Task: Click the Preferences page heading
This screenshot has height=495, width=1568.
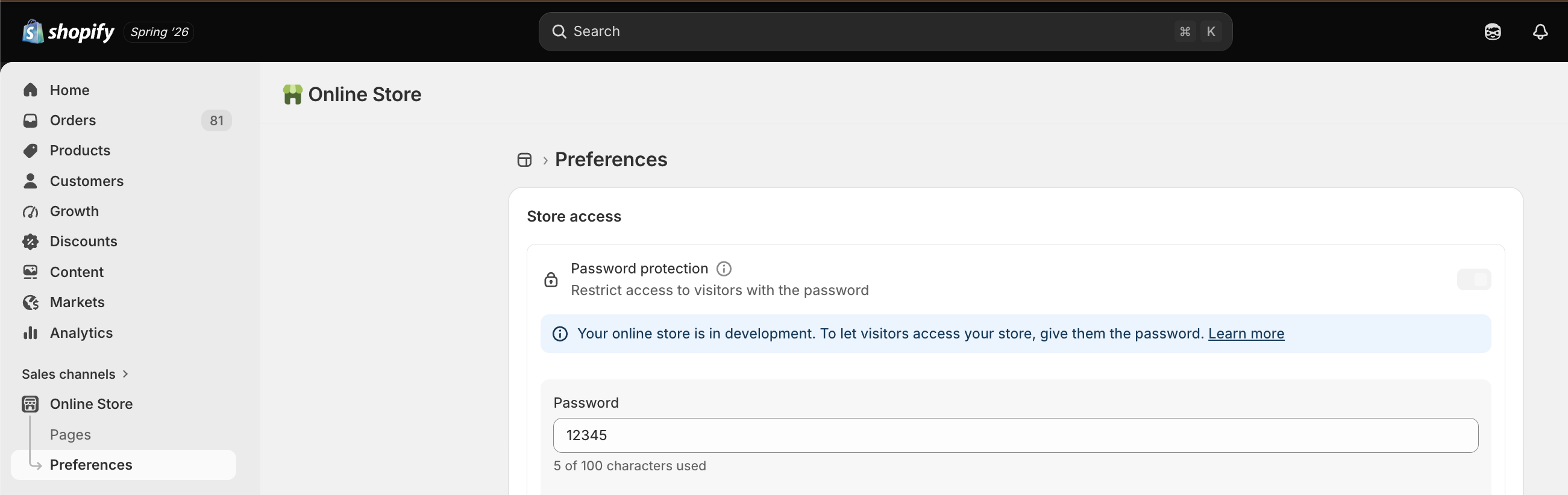Action: 611,160
